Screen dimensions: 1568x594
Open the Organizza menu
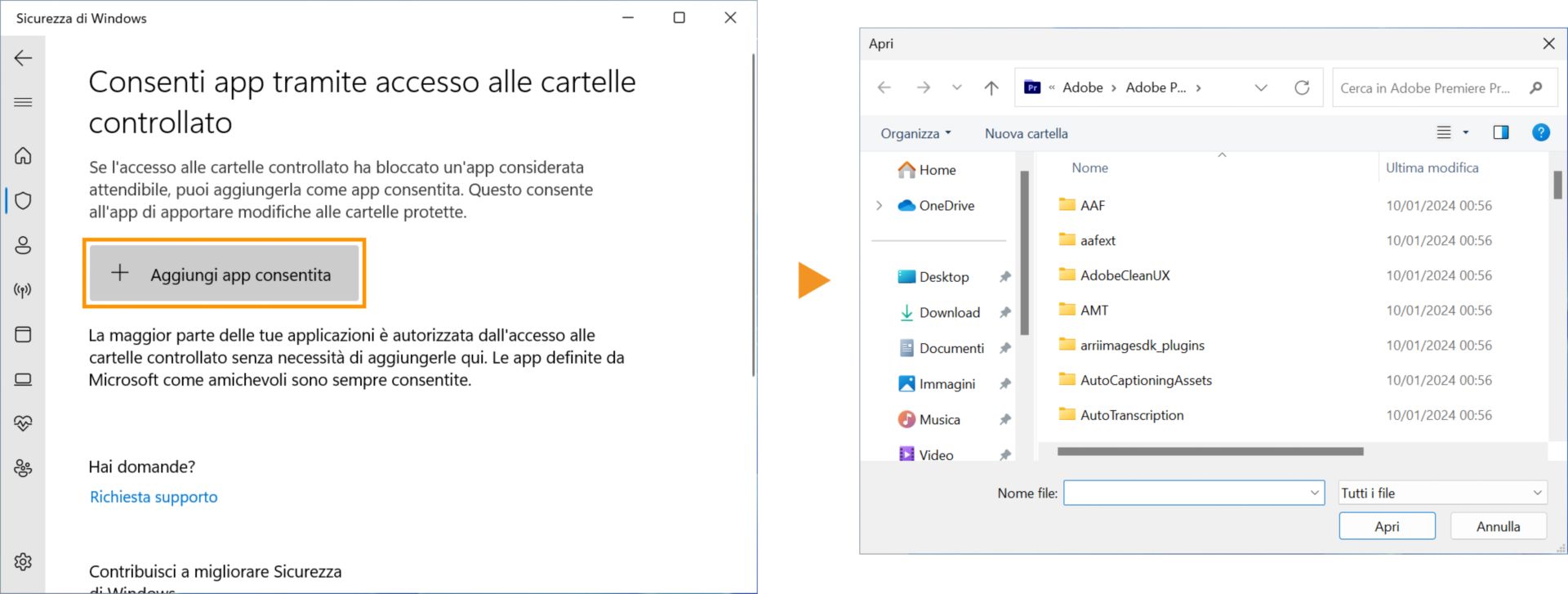pyautogui.click(x=915, y=133)
